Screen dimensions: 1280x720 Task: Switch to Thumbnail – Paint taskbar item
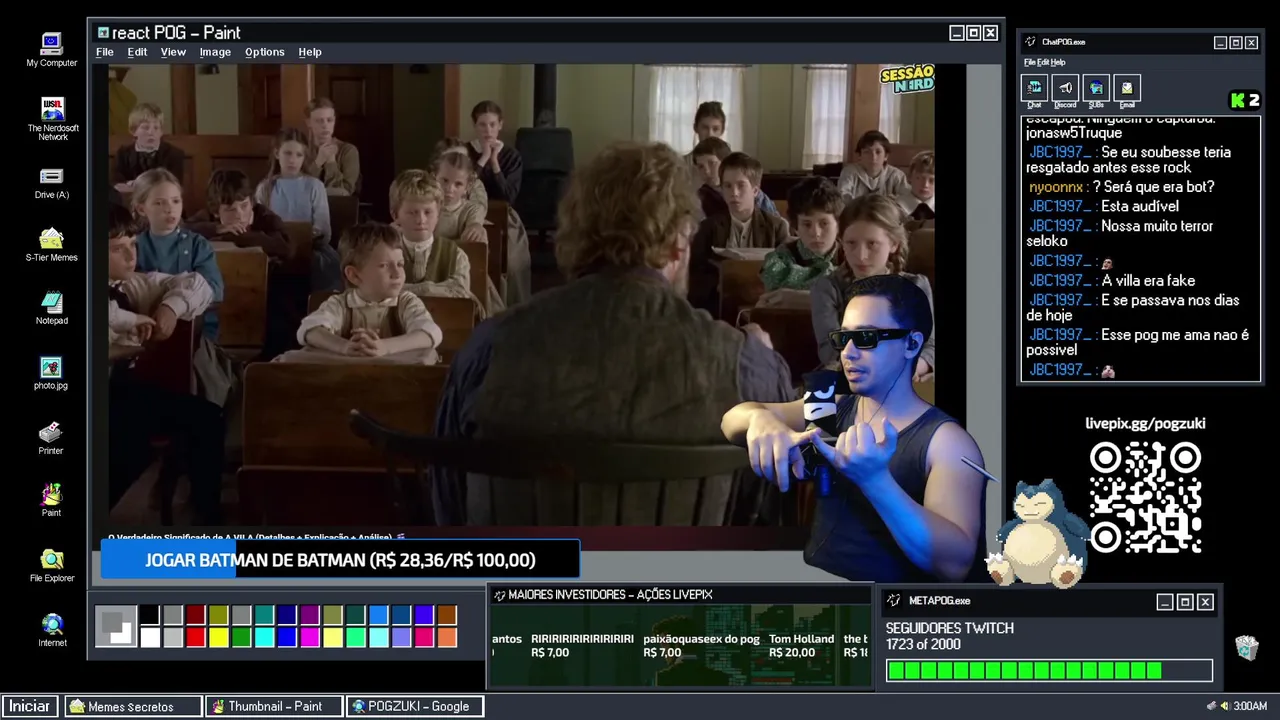point(273,706)
